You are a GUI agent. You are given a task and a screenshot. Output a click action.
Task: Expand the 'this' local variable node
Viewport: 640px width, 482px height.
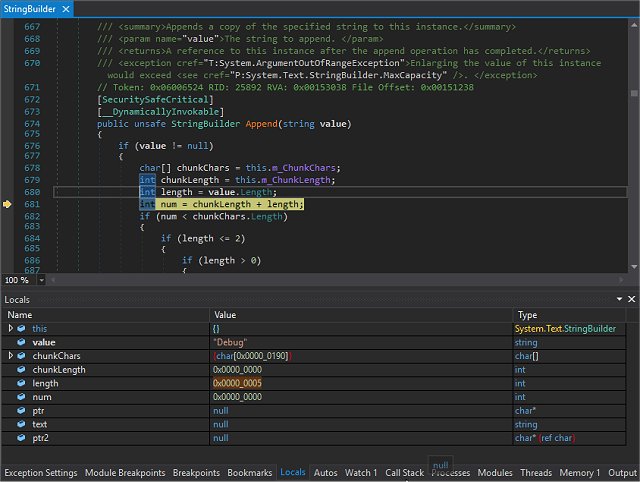tap(10, 328)
